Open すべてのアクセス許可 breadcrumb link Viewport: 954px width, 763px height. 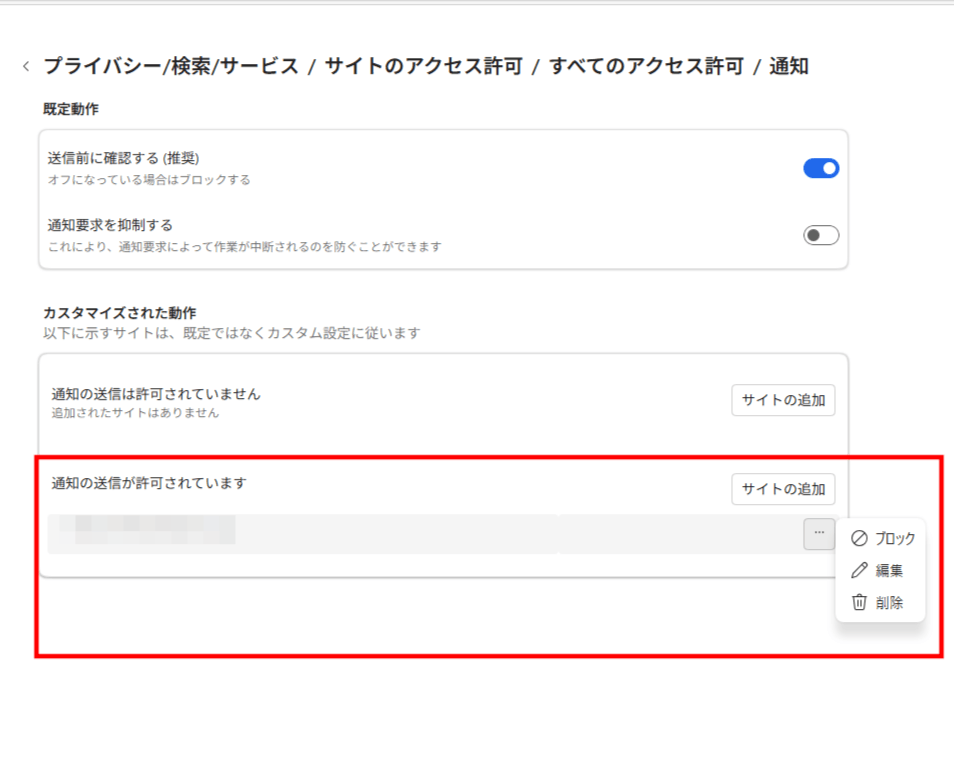647,67
